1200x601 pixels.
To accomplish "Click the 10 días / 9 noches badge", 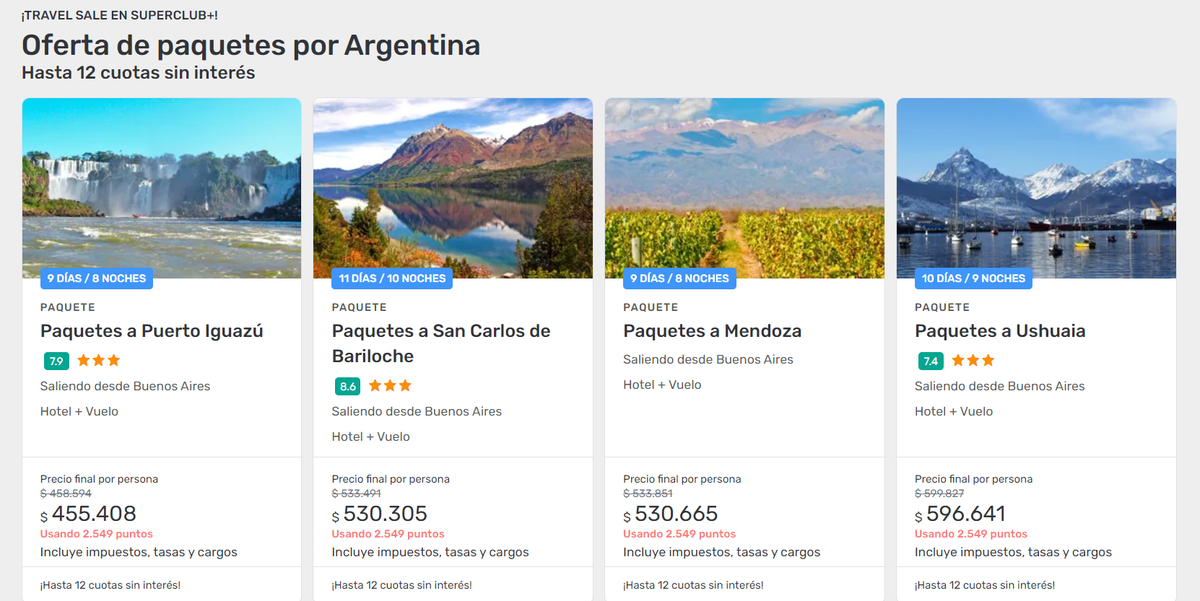I will pos(974,278).
